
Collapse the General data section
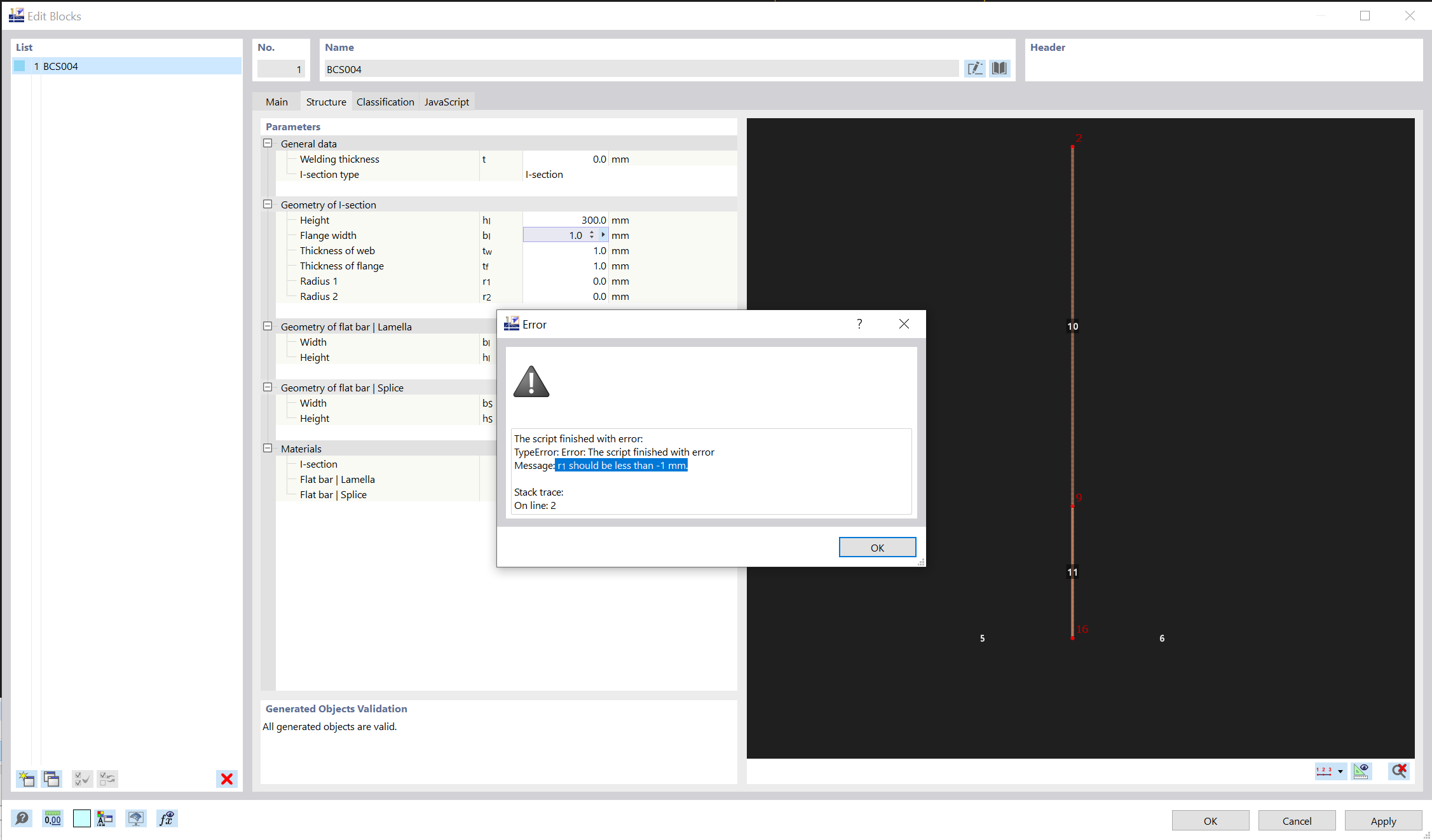pyautogui.click(x=268, y=144)
